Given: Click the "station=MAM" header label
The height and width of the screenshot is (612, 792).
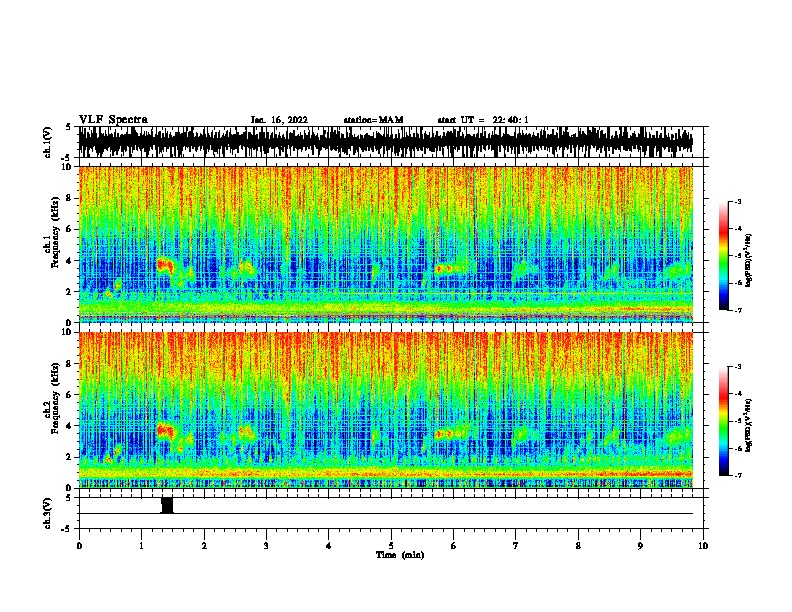Looking at the screenshot, I should 373,120.
